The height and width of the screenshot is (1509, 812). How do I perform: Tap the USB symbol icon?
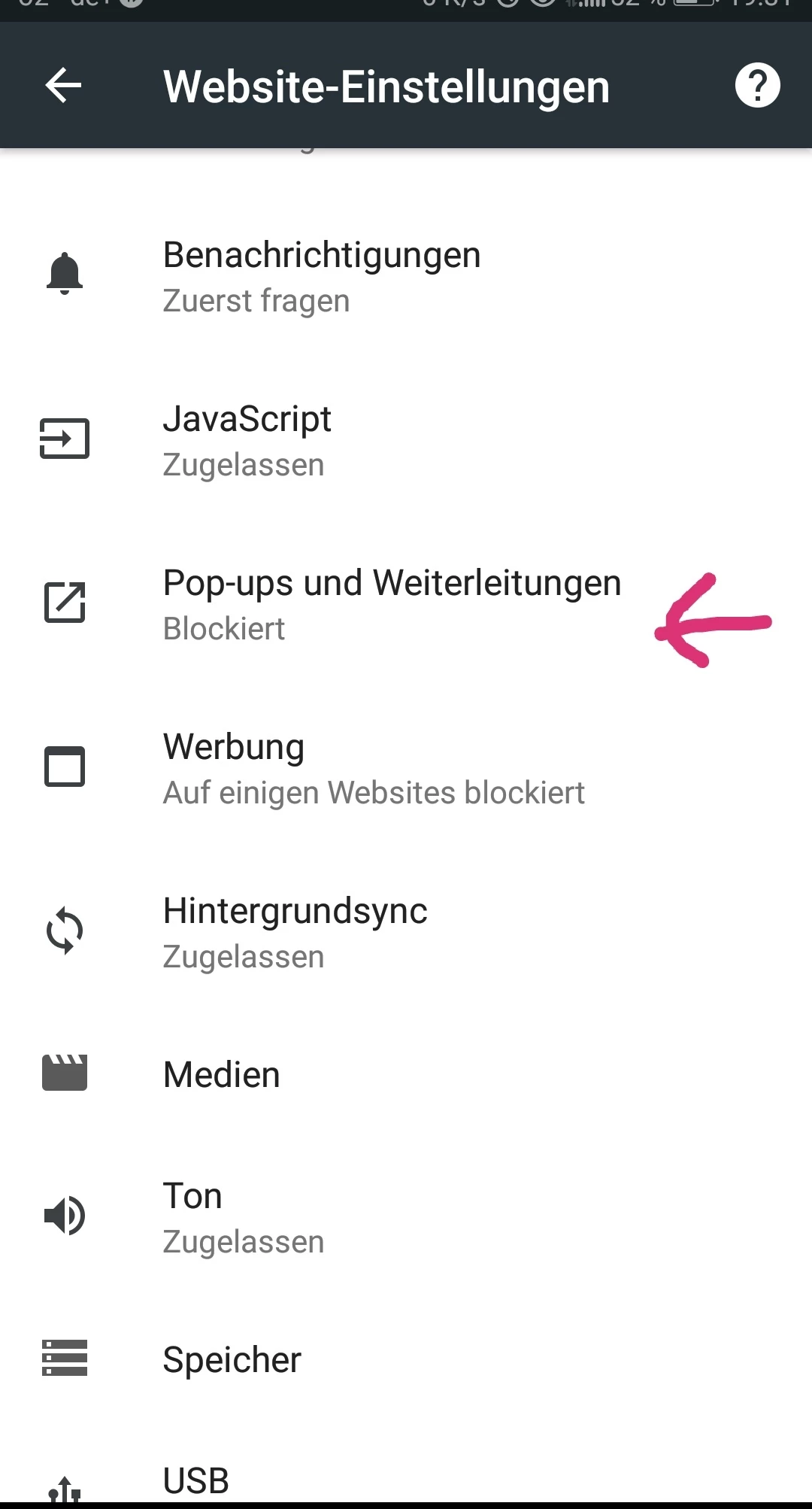(x=65, y=1489)
